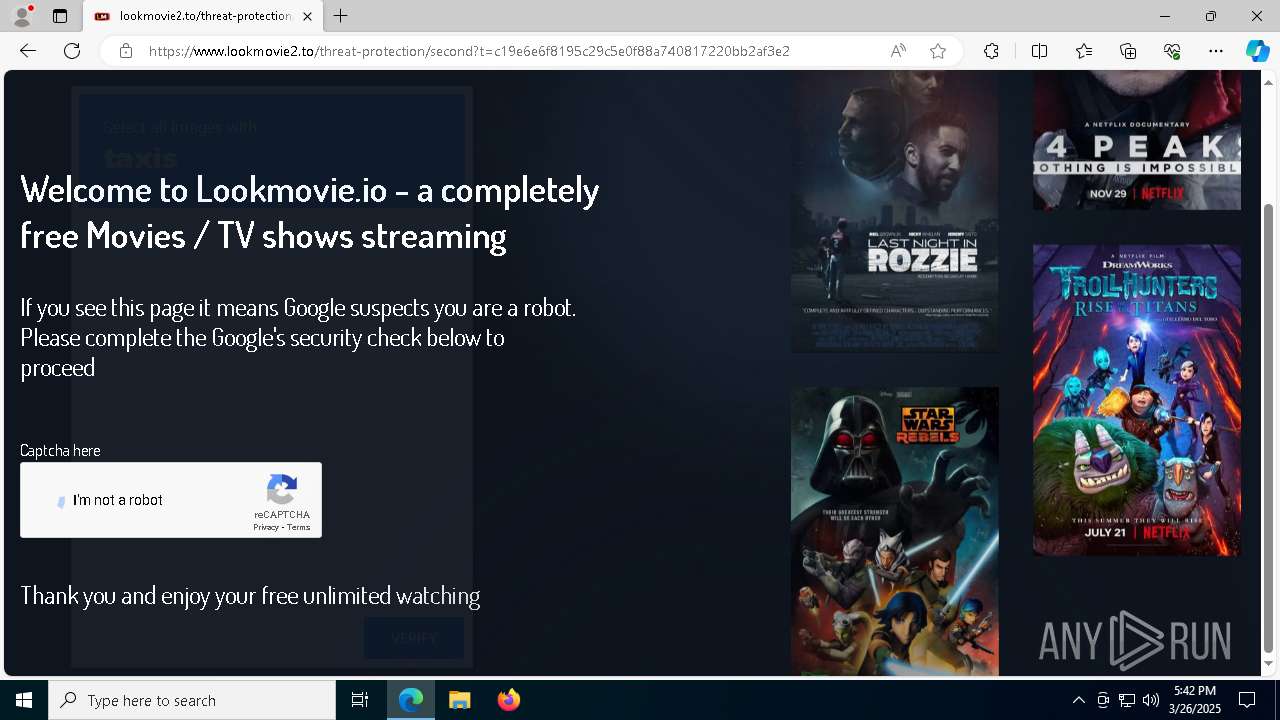Open Browser essentials heart icon
This screenshot has height=720, width=1280.
coord(1172,51)
